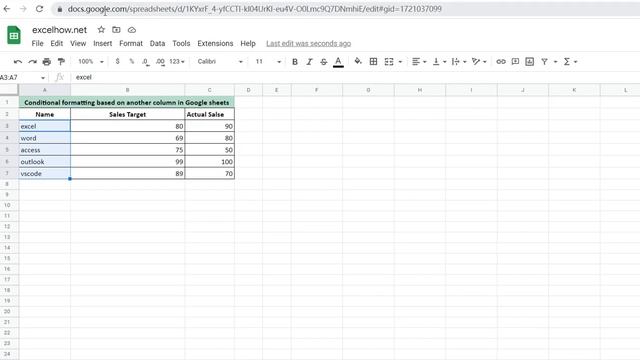
Task: Open the Borders tool
Action: [373, 62]
